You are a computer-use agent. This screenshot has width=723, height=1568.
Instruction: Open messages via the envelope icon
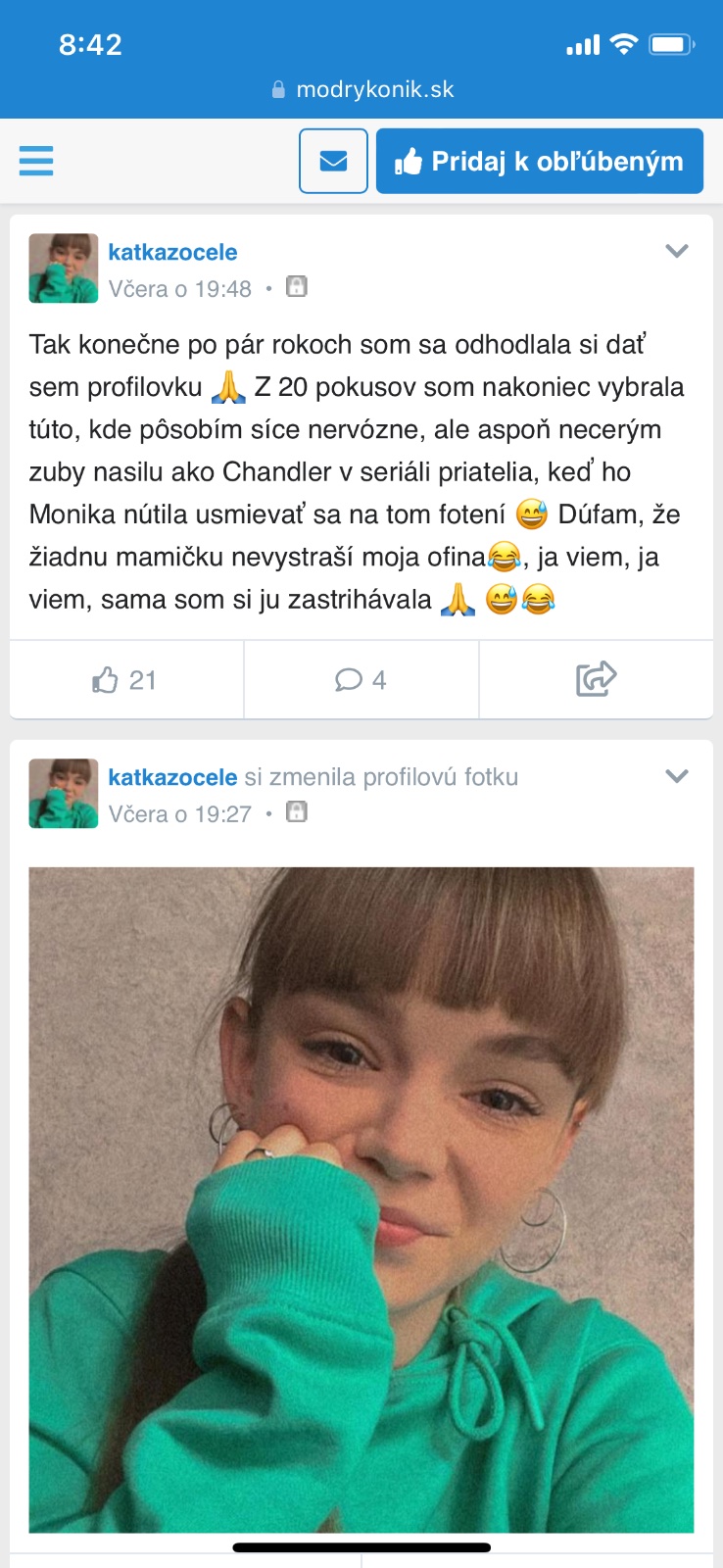tap(333, 161)
